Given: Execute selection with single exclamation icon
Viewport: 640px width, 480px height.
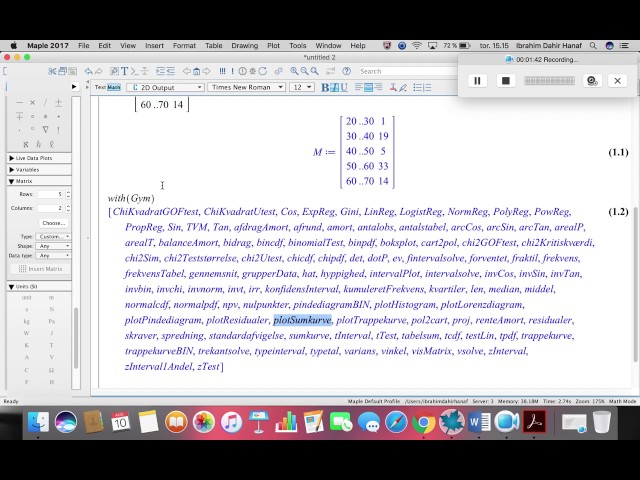Looking at the screenshot, I should 232,71.
